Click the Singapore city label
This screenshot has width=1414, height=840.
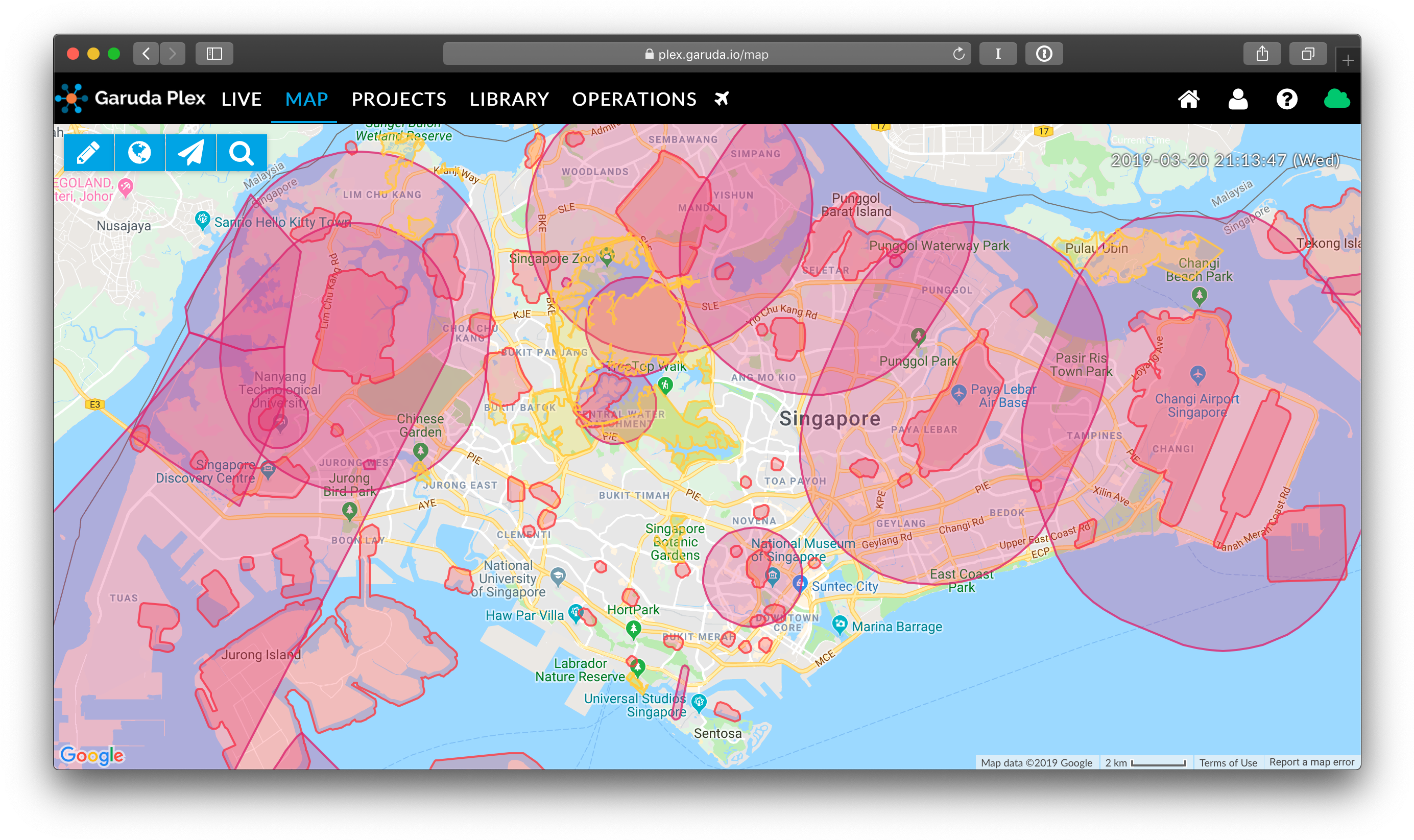tap(830, 418)
